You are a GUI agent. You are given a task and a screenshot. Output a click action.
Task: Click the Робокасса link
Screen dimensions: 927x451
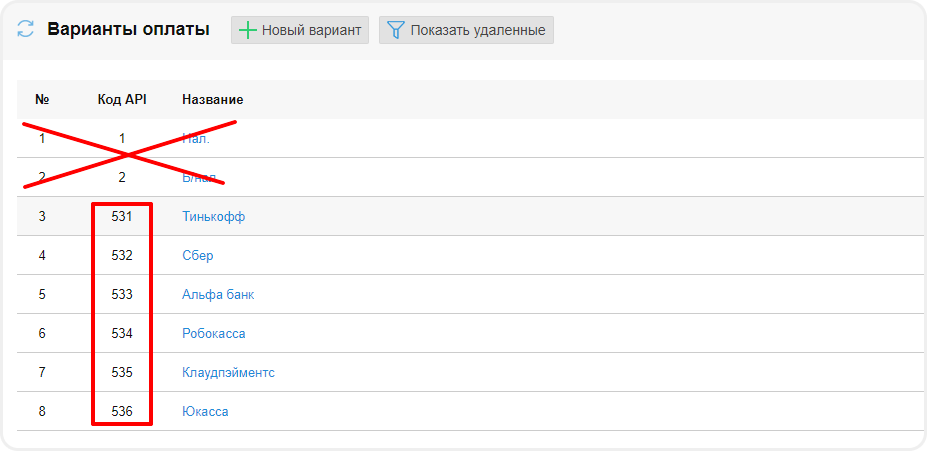tap(213, 334)
